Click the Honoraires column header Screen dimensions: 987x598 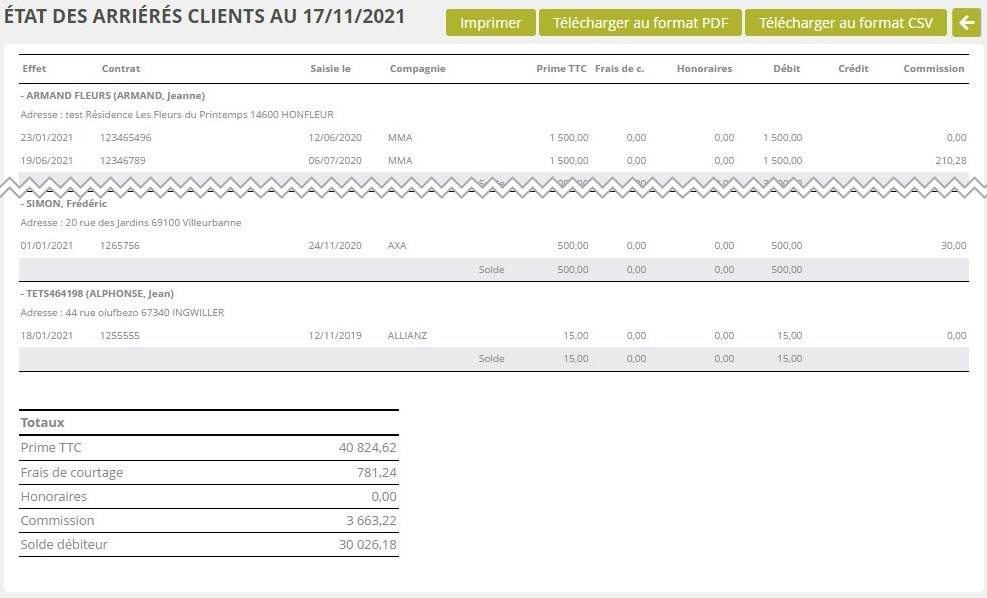[x=704, y=69]
